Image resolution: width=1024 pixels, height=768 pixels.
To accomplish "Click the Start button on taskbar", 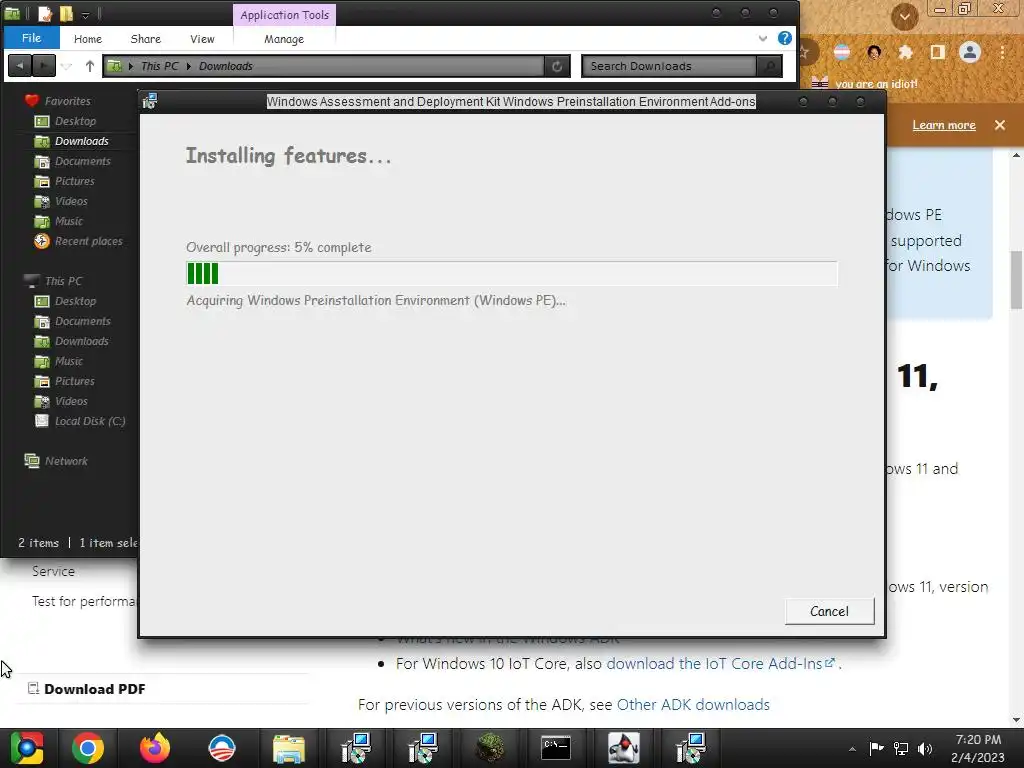I will (x=27, y=748).
